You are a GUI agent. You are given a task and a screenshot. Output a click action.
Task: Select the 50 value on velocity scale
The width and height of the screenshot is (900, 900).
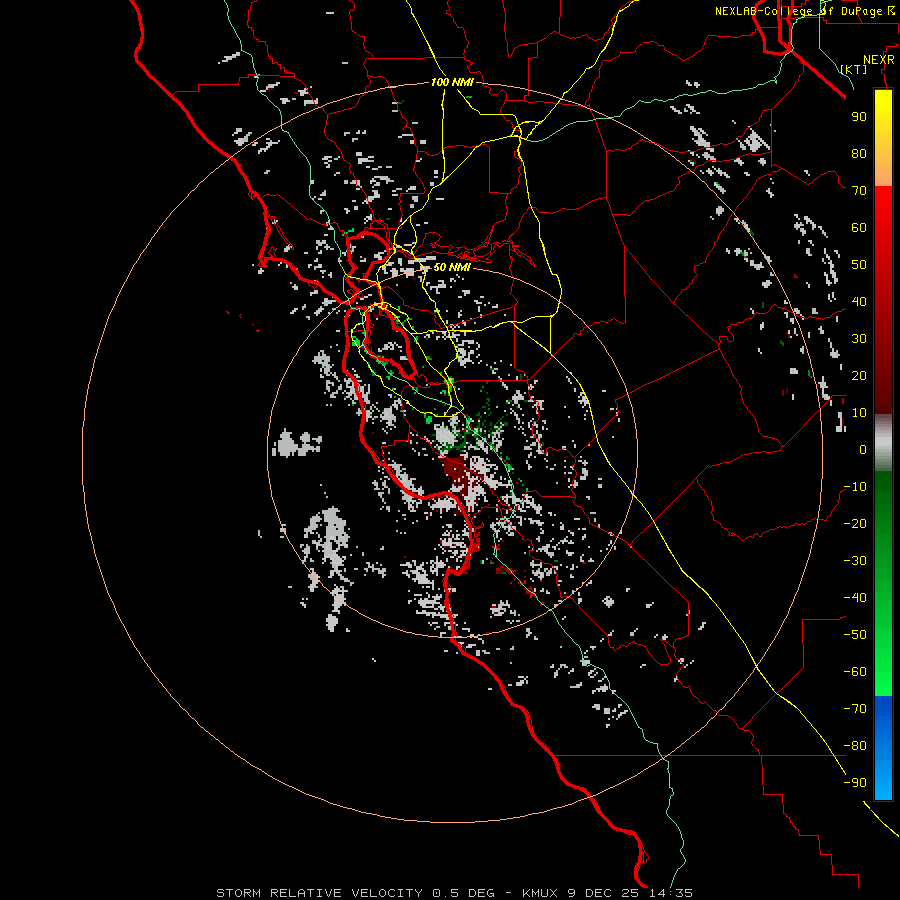(859, 265)
